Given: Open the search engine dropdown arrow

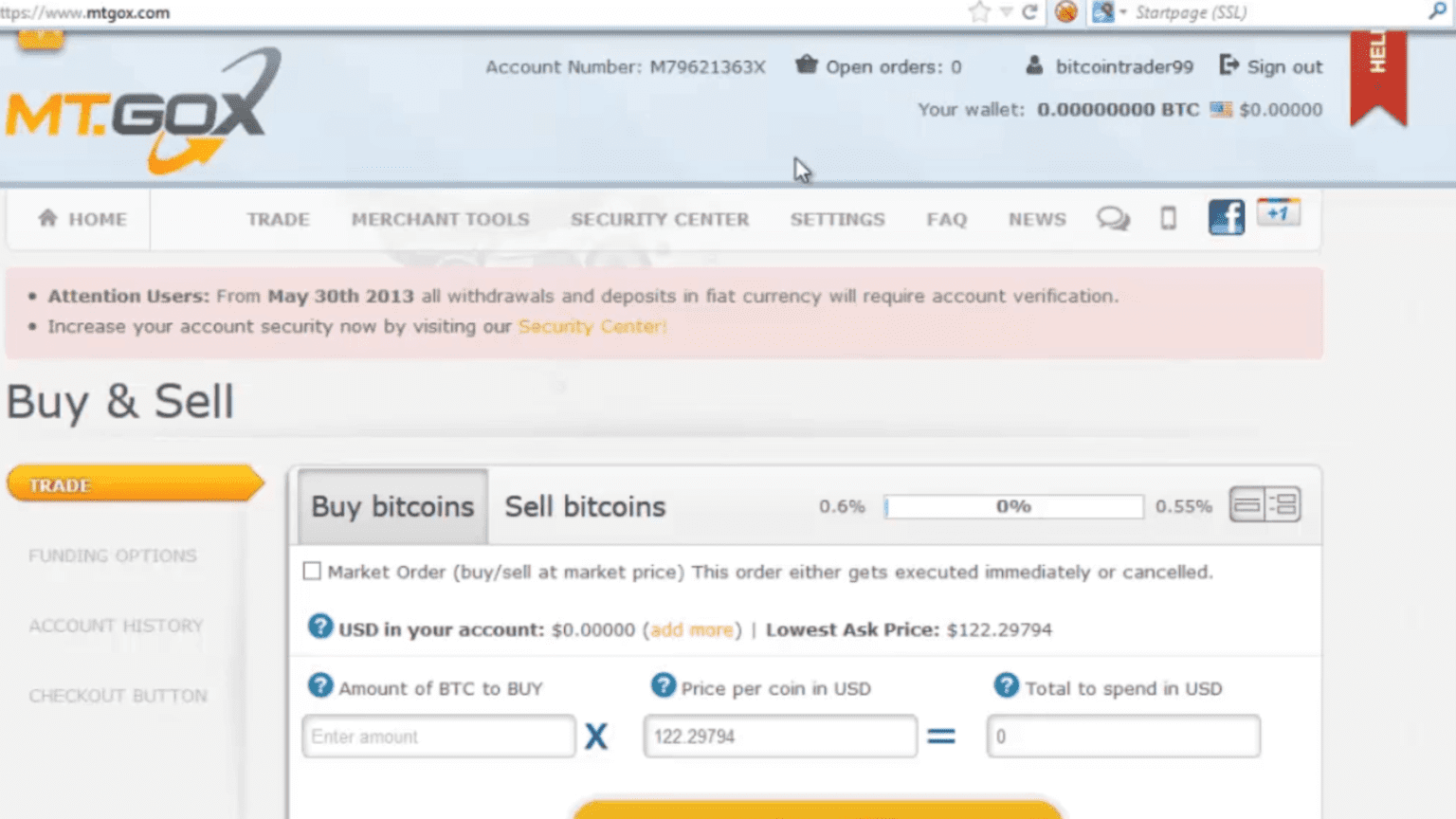Looking at the screenshot, I should point(1123,12).
